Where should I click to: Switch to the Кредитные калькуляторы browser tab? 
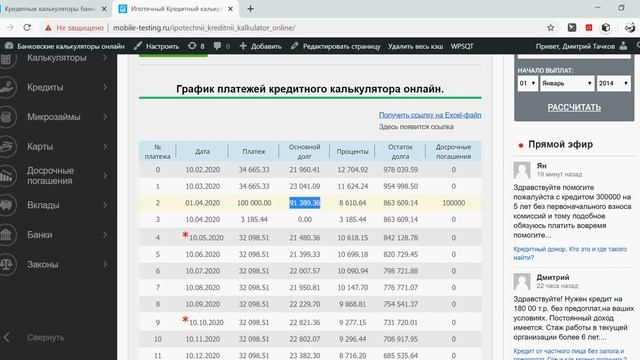pyautogui.click(x=50, y=9)
